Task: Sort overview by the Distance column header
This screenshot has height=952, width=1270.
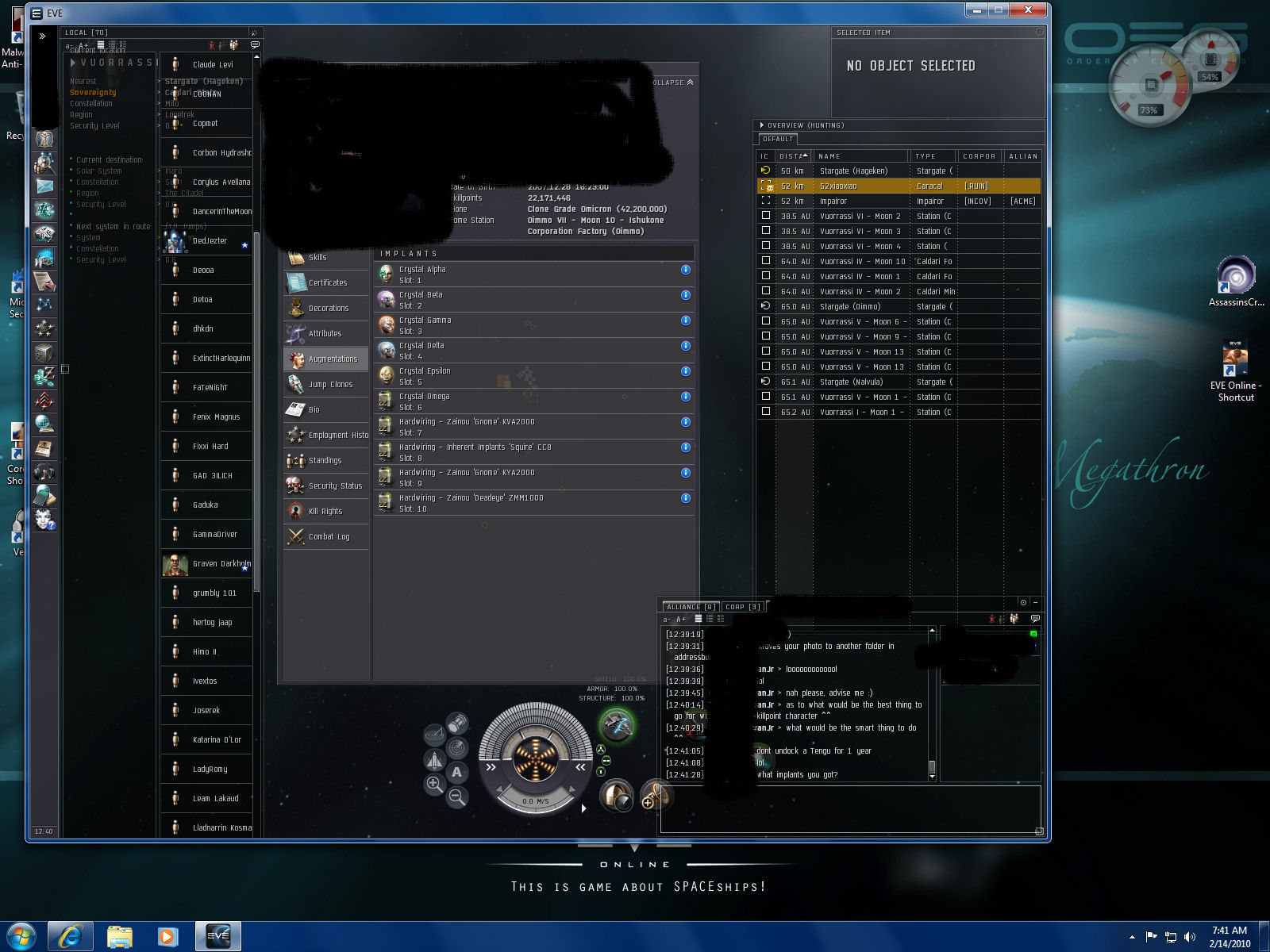Action: pos(793,156)
